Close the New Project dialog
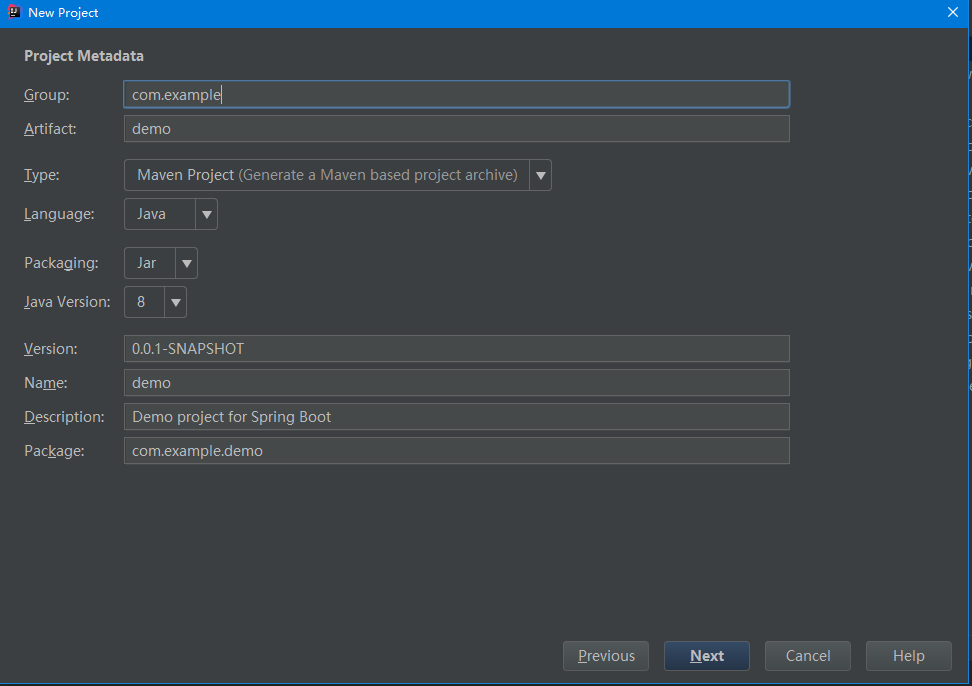 click(x=952, y=13)
